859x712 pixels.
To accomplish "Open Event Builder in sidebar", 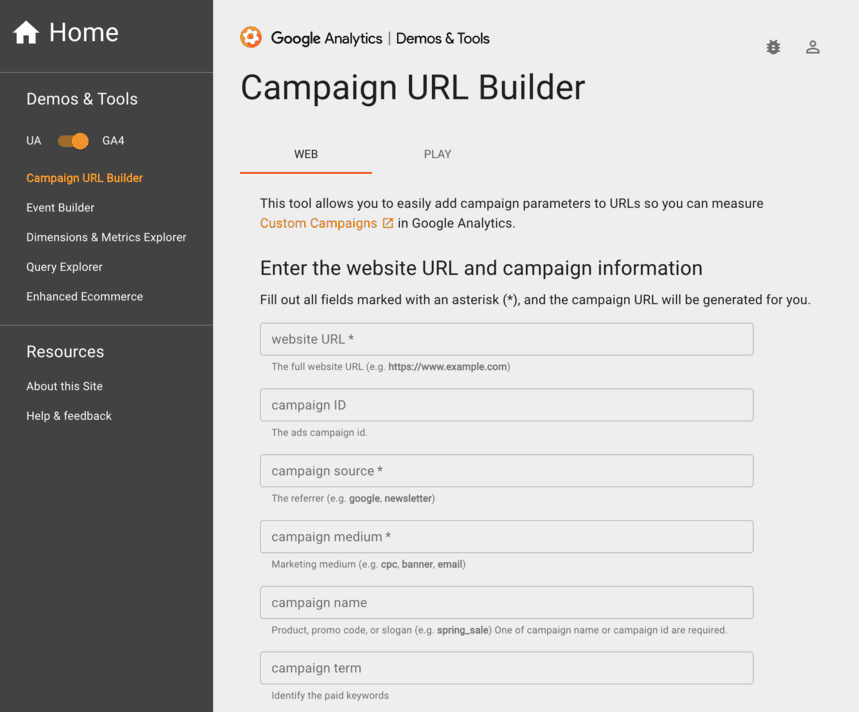I will pos(60,208).
